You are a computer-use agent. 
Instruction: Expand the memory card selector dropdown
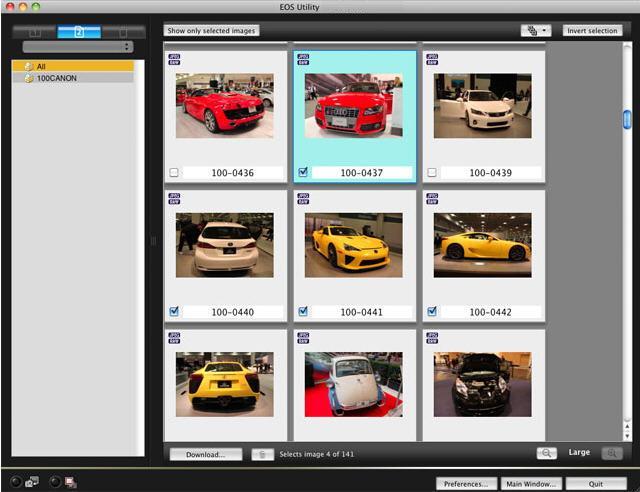point(78,47)
